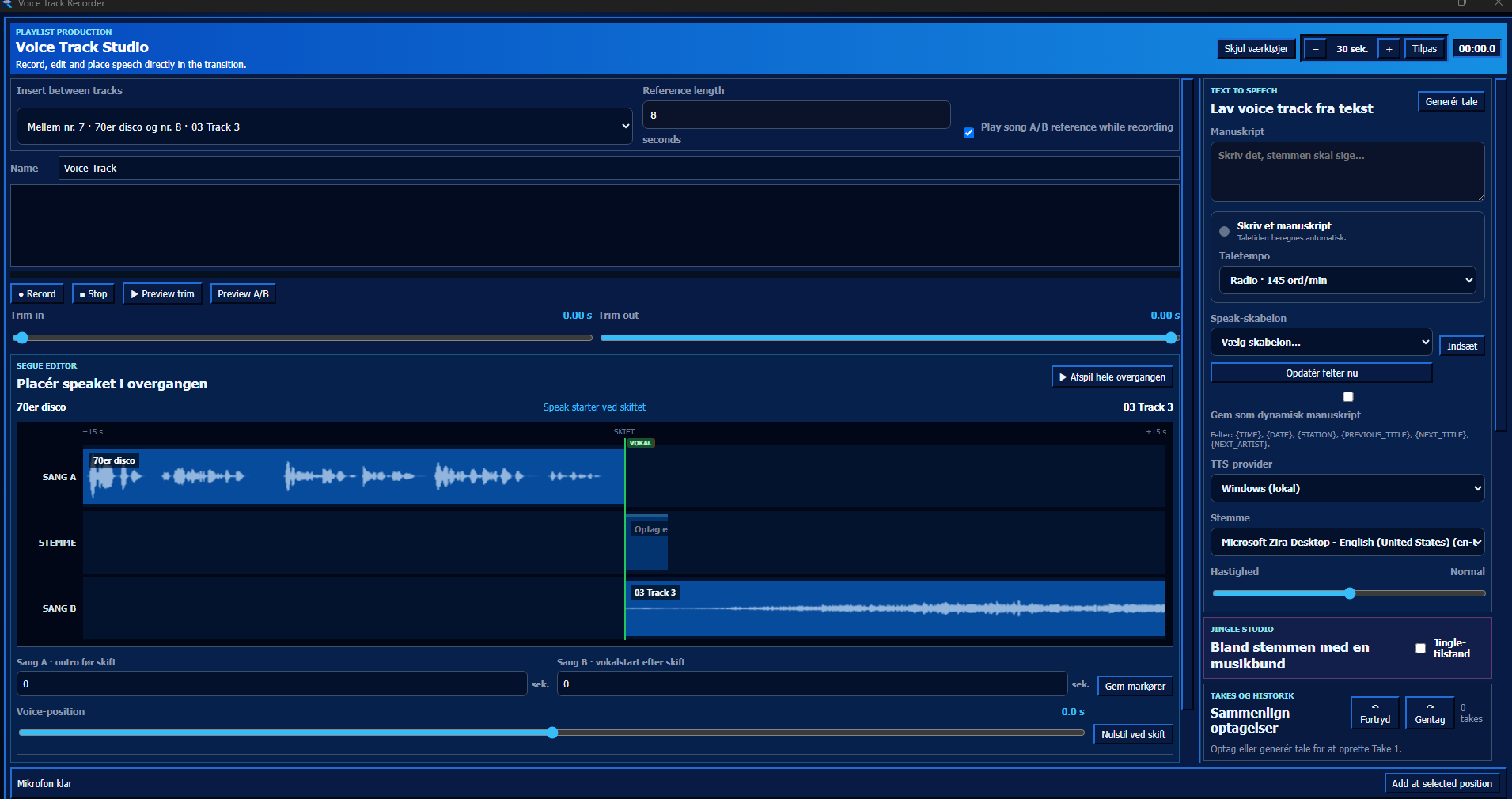The width and height of the screenshot is (1512, 799).
Task: Select the Skriv et manuskript radio option
Action: click(x=1224, y=231)
